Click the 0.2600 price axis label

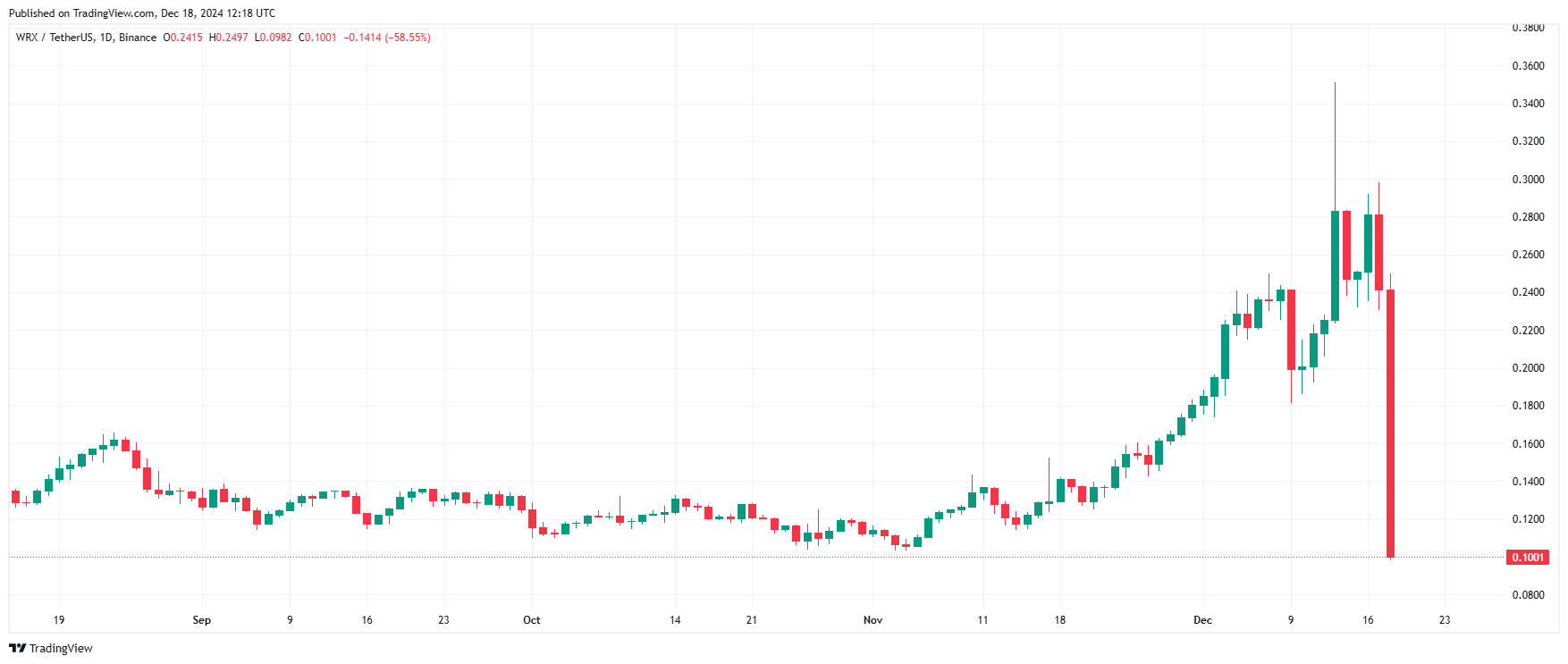click(x=1528, y=255)
